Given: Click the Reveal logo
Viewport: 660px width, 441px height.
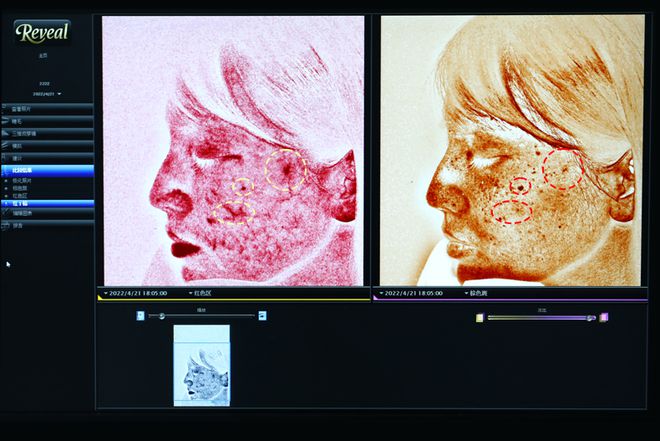Looking at the screenshot, I should point(42,32).
